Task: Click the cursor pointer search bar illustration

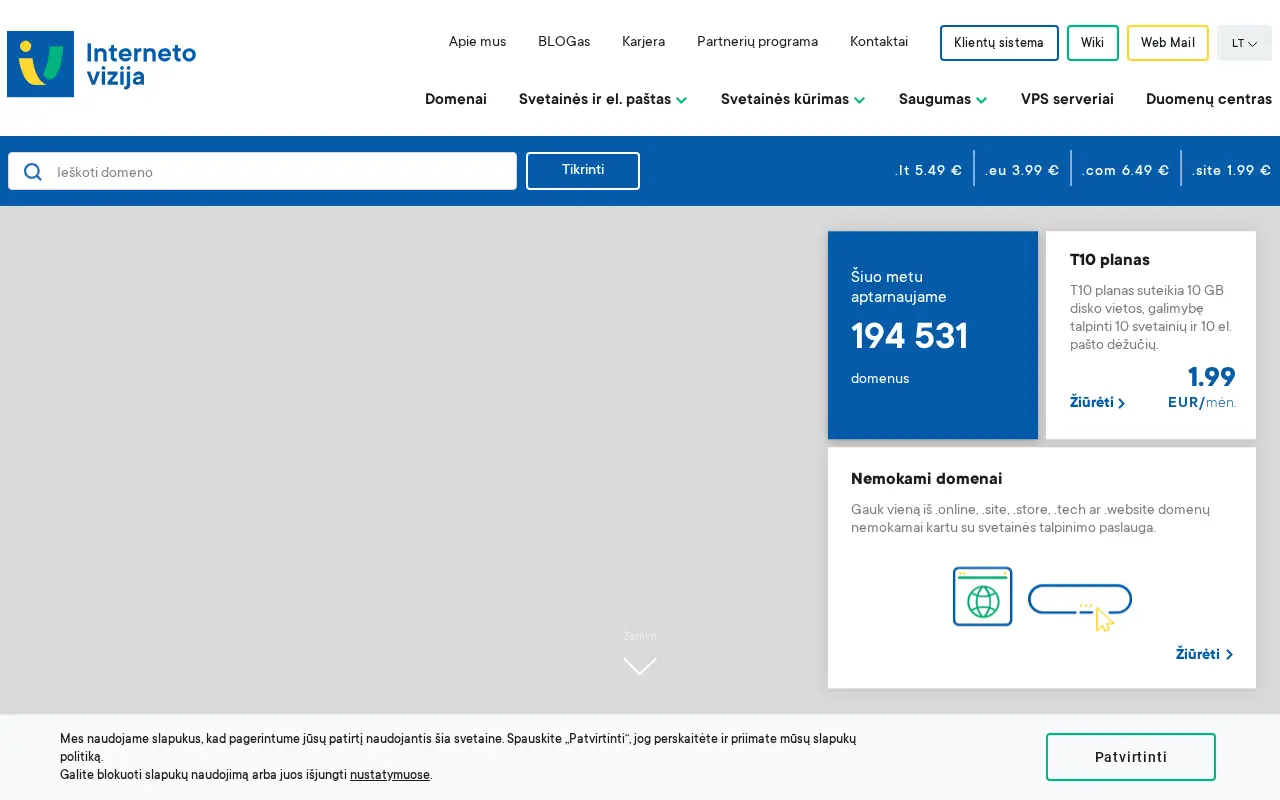Action: [x=1080, y=606]
